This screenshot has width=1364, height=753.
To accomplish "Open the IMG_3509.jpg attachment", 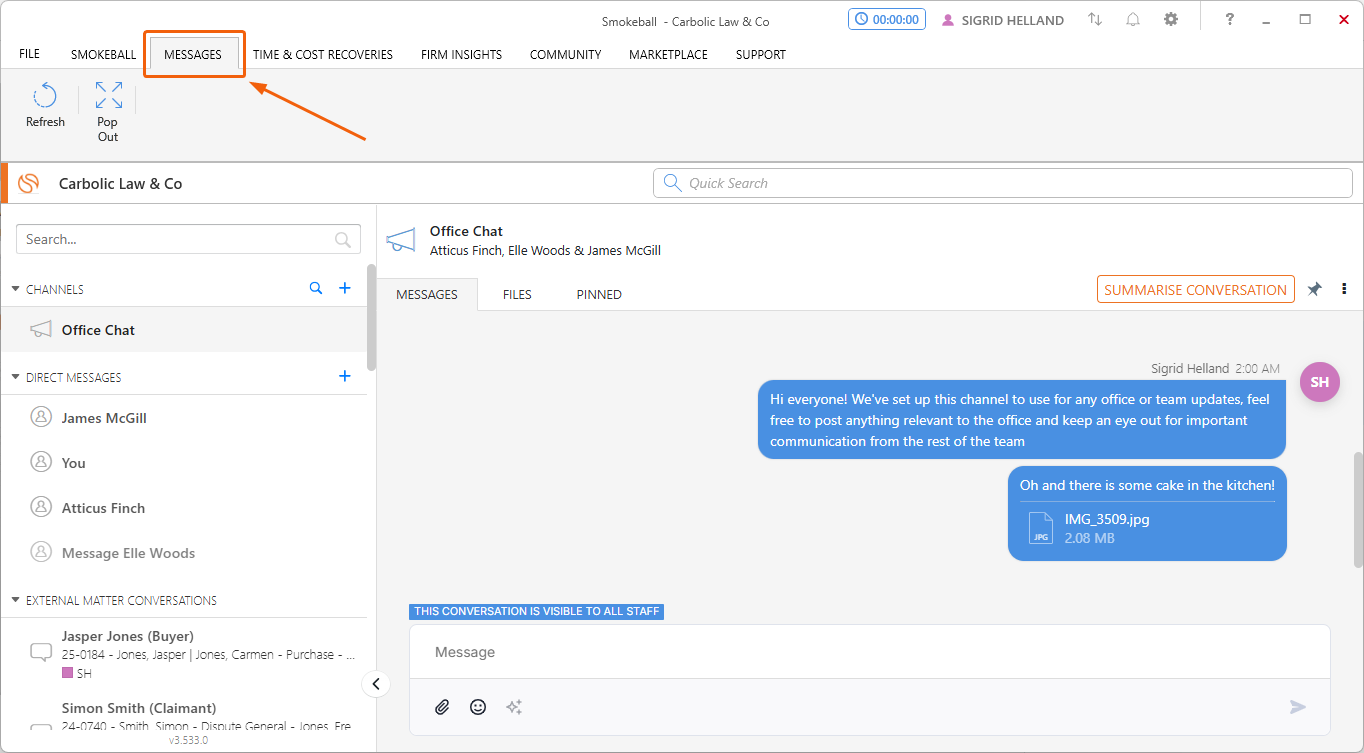I will pos(1089,528).
